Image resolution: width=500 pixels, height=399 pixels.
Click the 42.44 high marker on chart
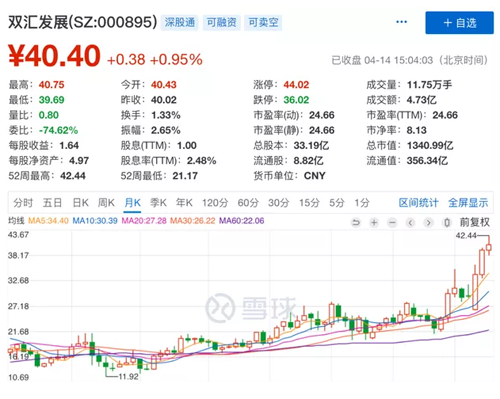pyautogui.click(x=466, y=236)
